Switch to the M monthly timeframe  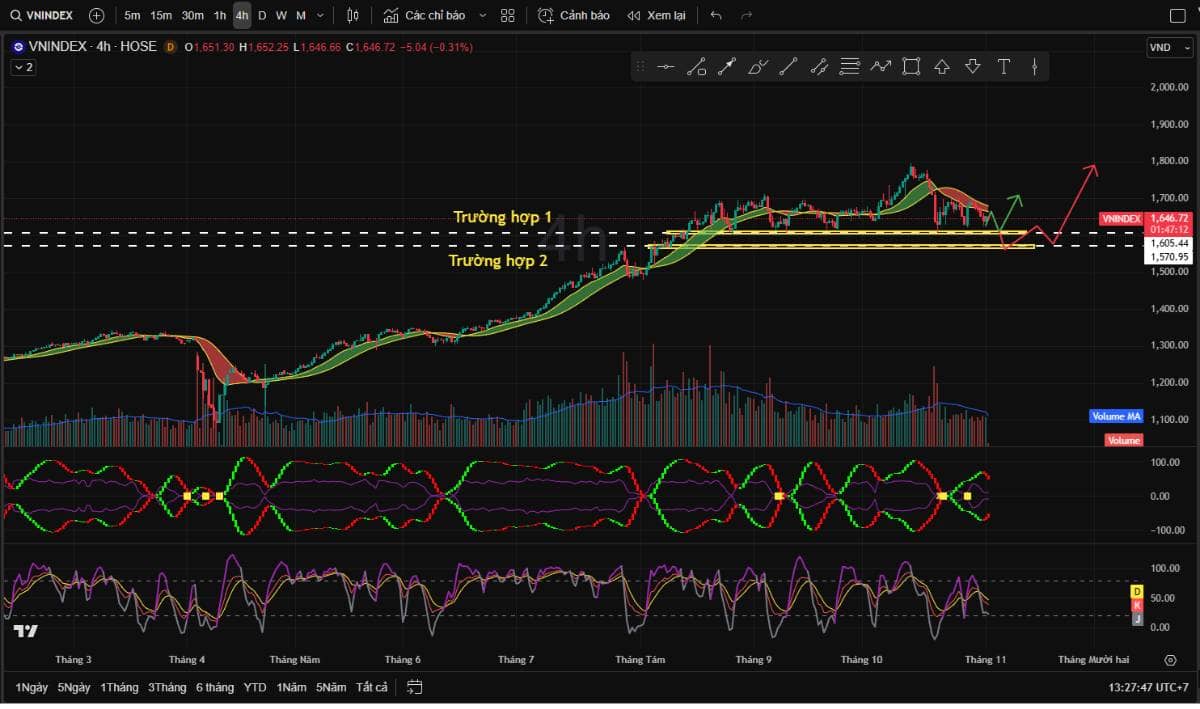301,15
